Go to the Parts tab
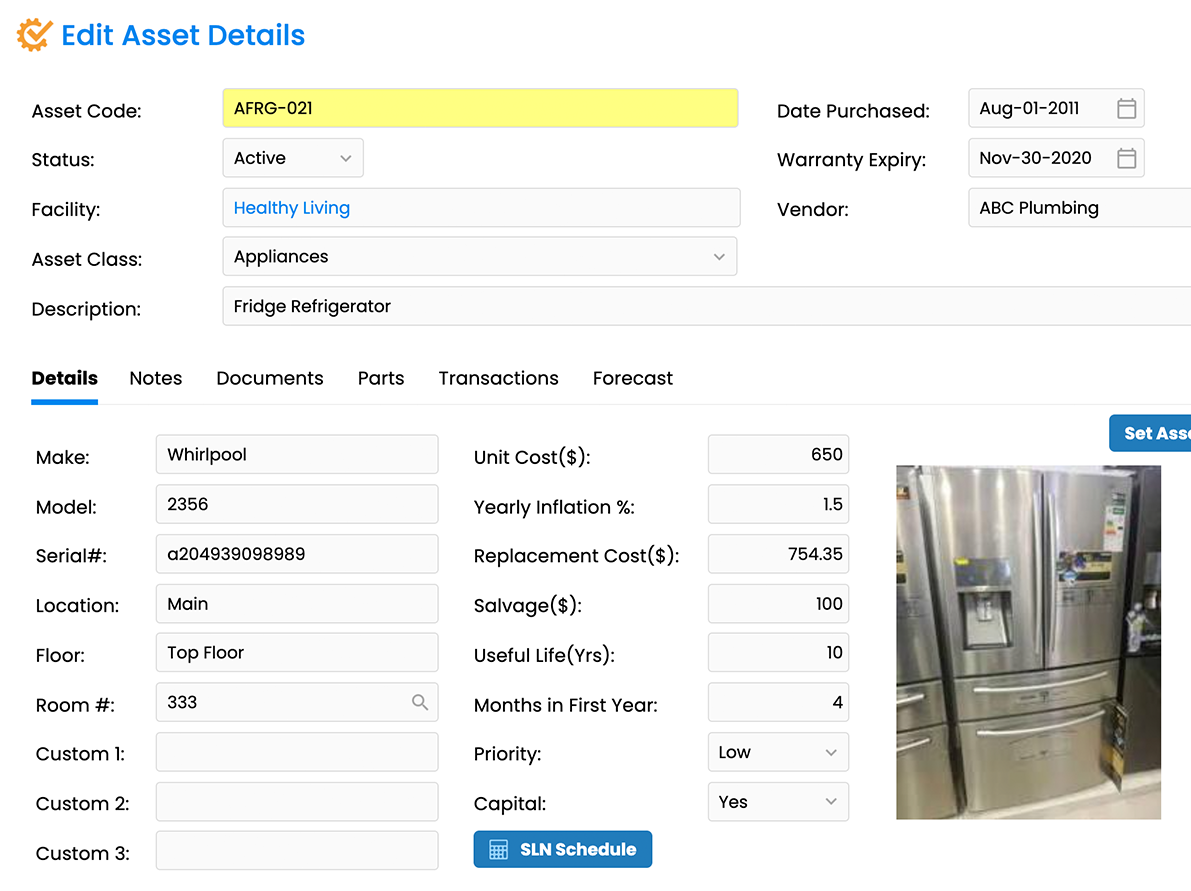 coord(381,378)
